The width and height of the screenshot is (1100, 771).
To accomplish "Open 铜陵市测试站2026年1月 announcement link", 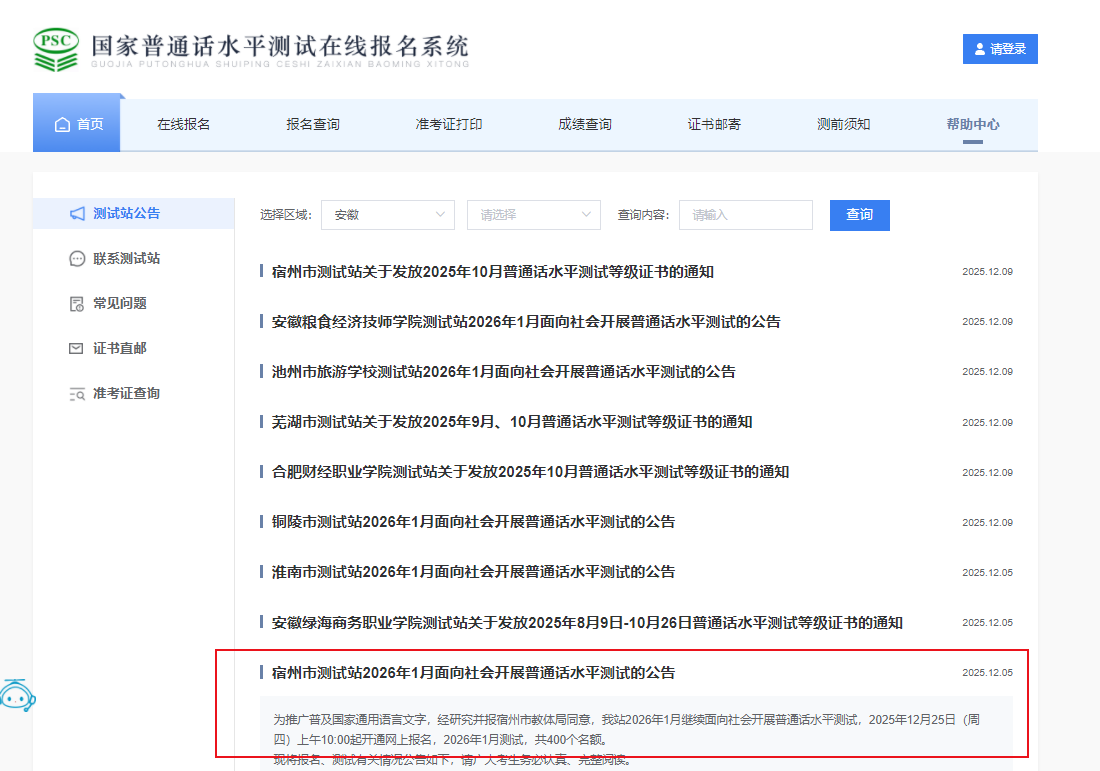I will (473, 522).
